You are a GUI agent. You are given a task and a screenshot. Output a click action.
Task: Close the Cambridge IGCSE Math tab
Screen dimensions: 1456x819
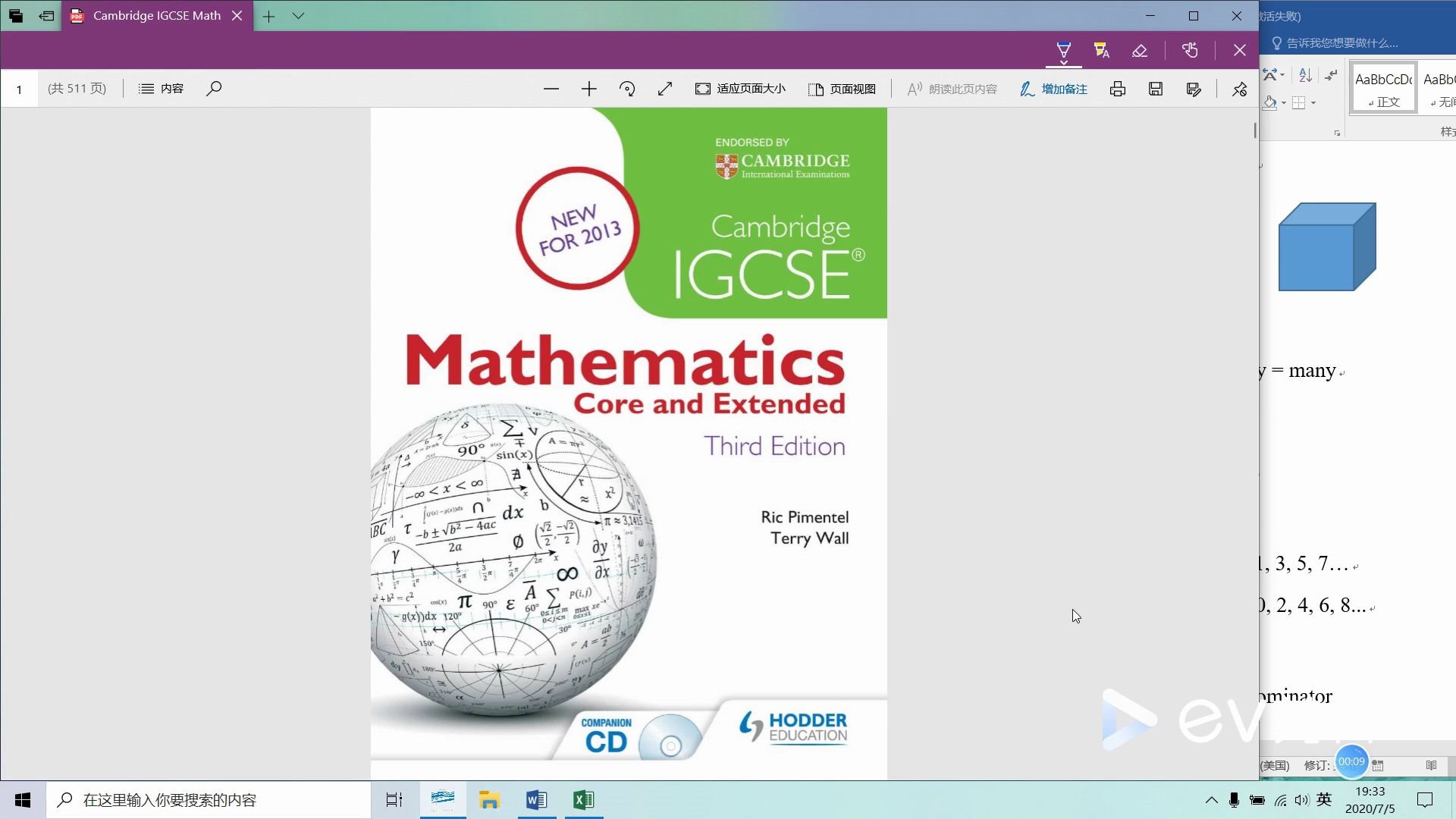(237, 16)
